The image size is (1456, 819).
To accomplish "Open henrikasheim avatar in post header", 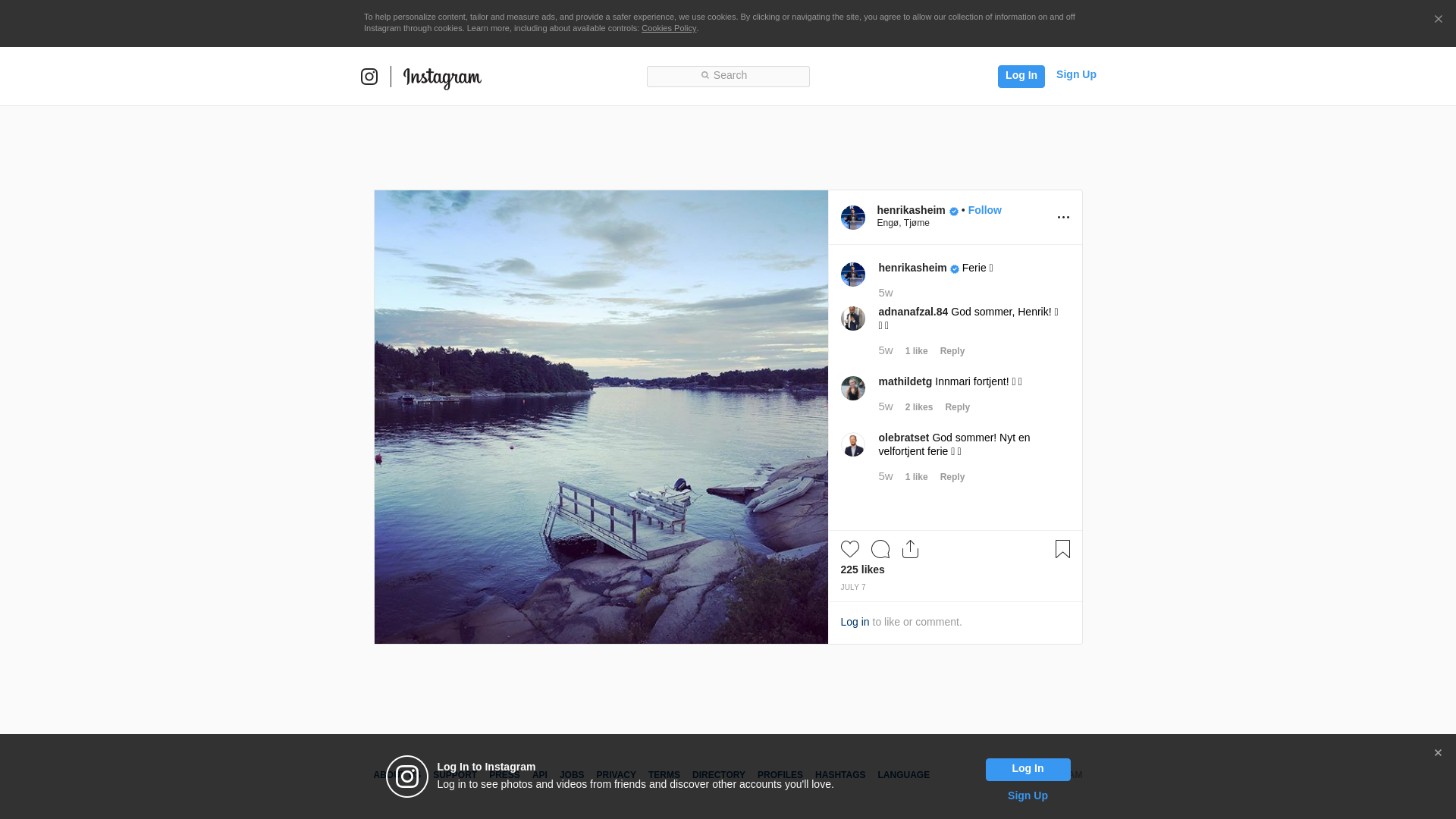I will click(x=853, y=218).
